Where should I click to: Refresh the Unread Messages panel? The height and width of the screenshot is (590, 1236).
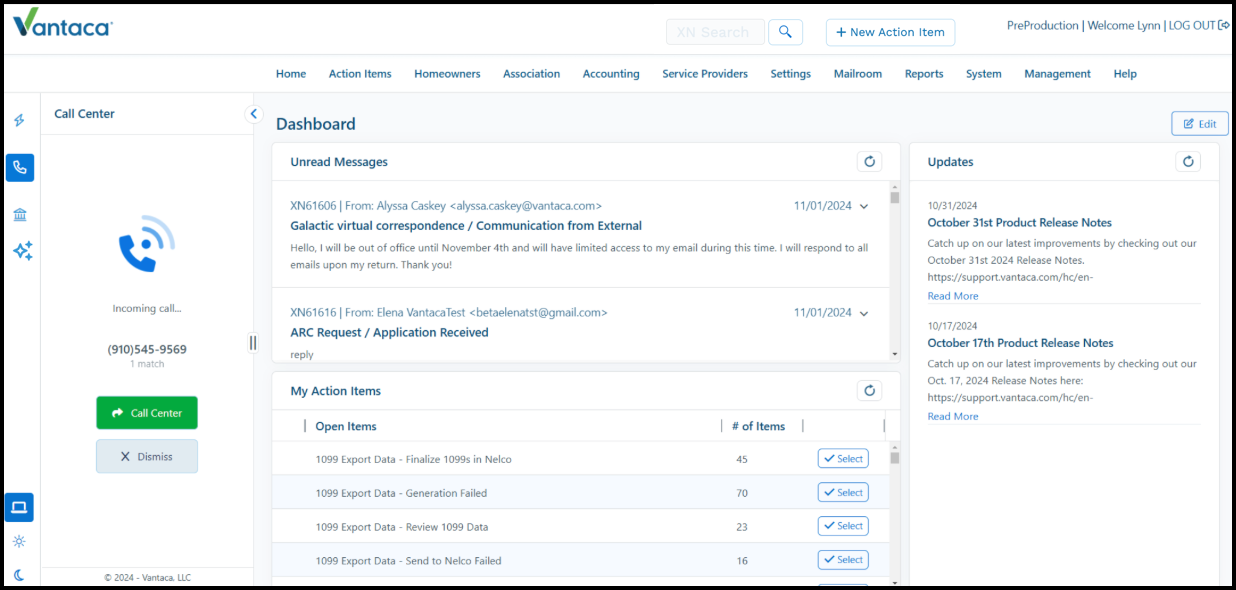point(869,162)
